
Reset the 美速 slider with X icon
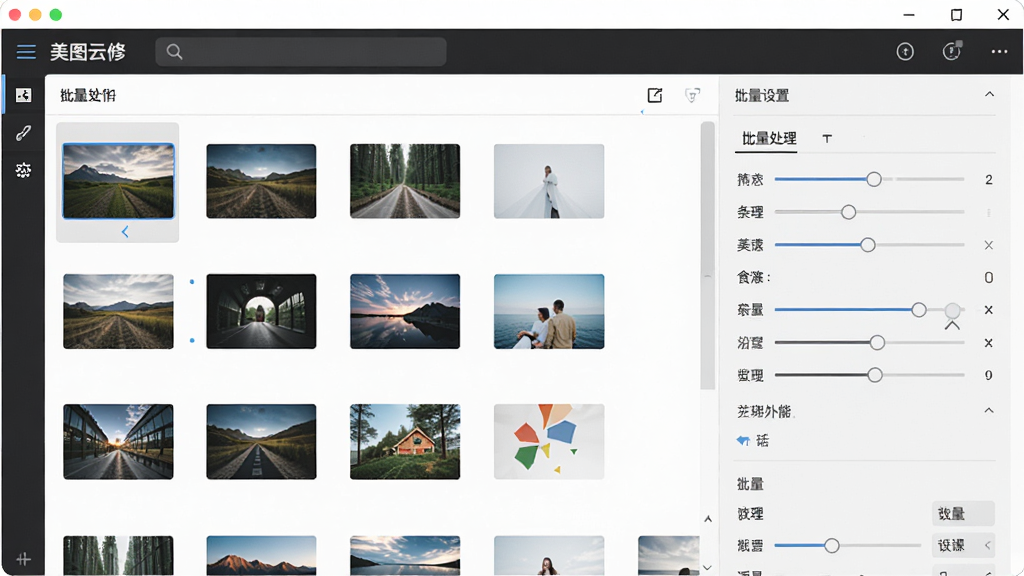click(989, 245)
